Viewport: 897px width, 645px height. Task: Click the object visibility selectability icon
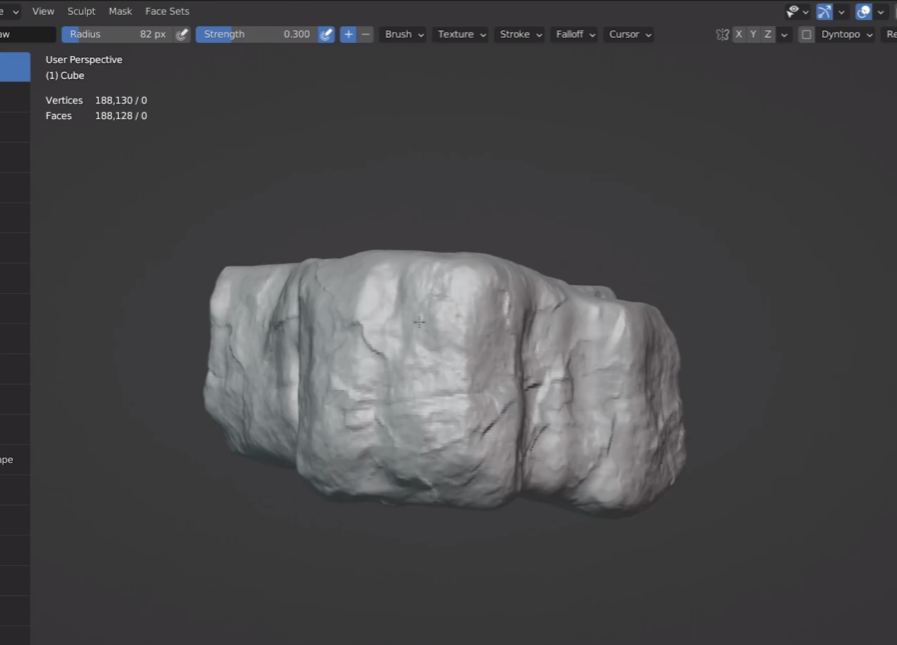[x=792, y=11]
